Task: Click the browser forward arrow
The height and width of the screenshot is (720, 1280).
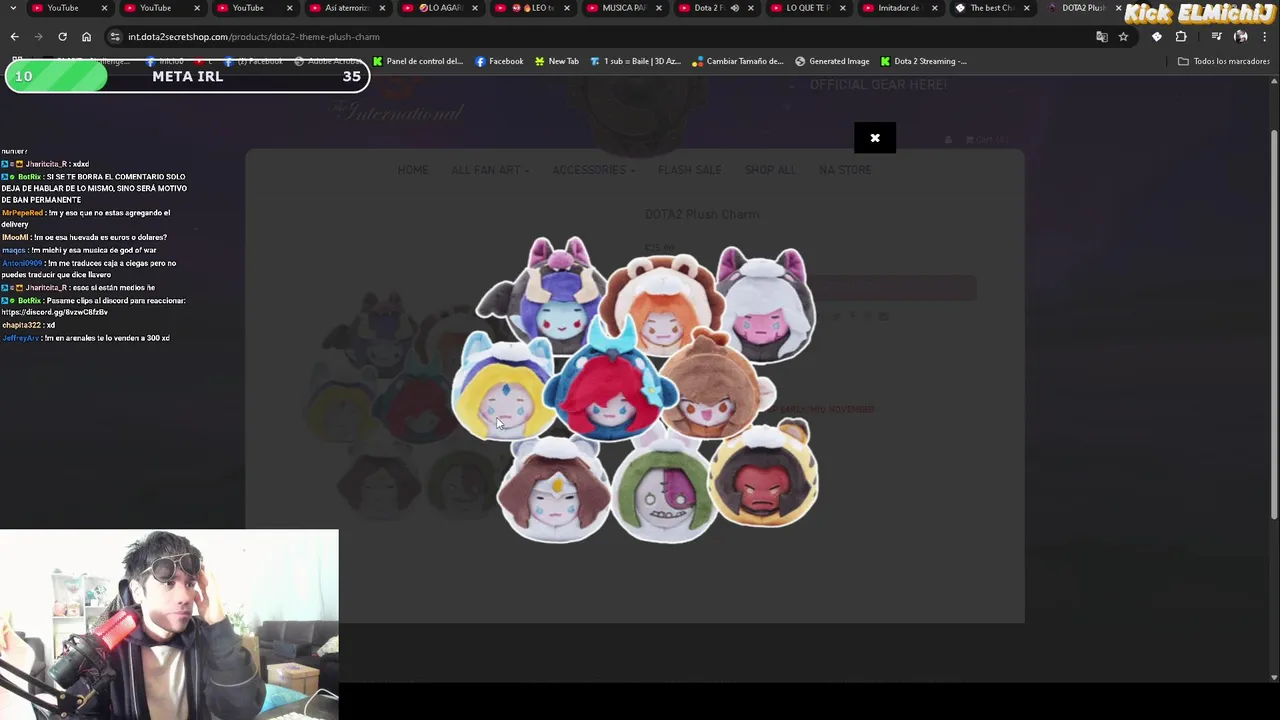Action: coord(38,37)
